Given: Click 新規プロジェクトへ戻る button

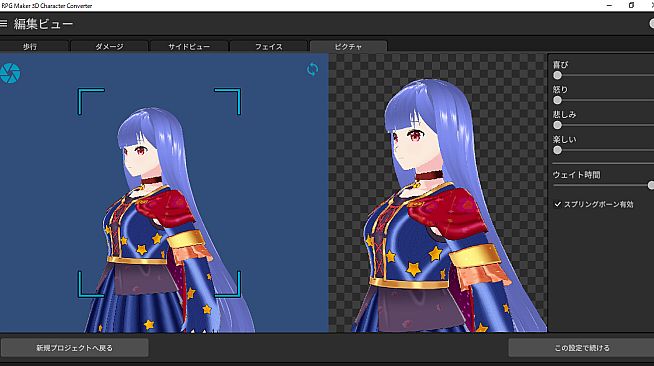Looking at the screenshot, I should pyautogui.click(x=74, y=348).
